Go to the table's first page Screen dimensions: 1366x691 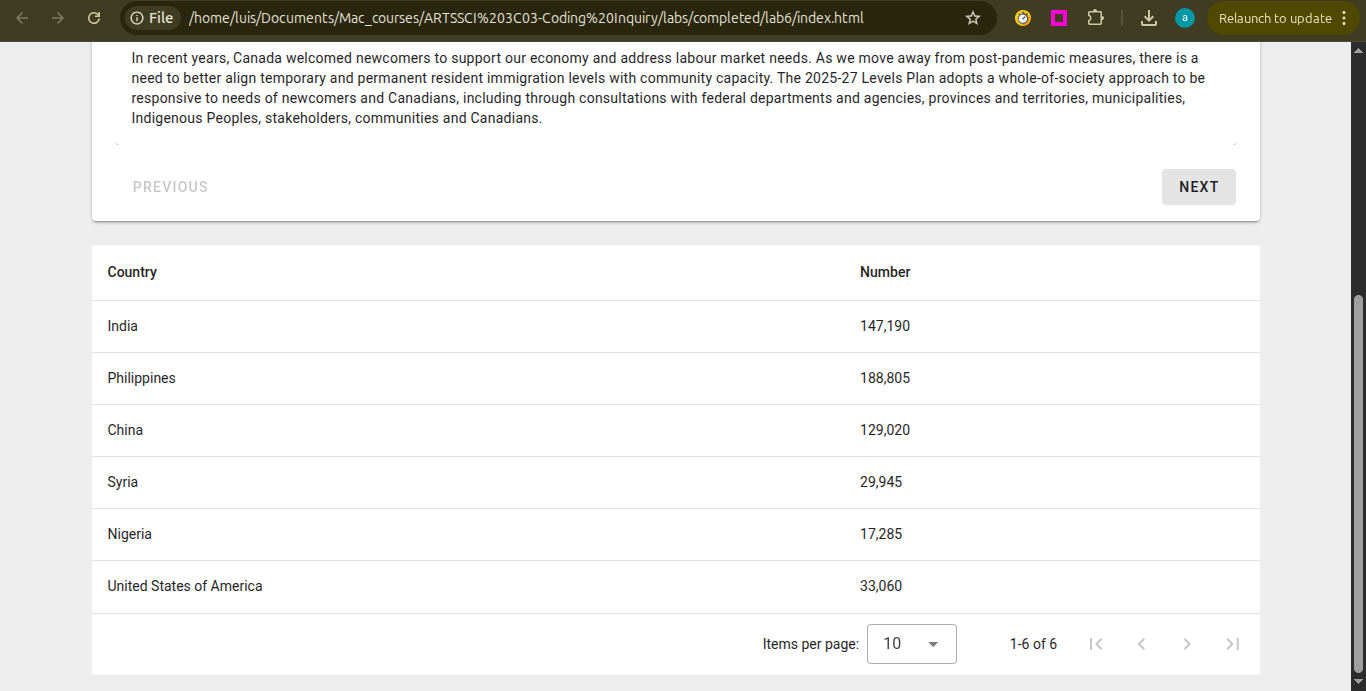coord(1096,644)
